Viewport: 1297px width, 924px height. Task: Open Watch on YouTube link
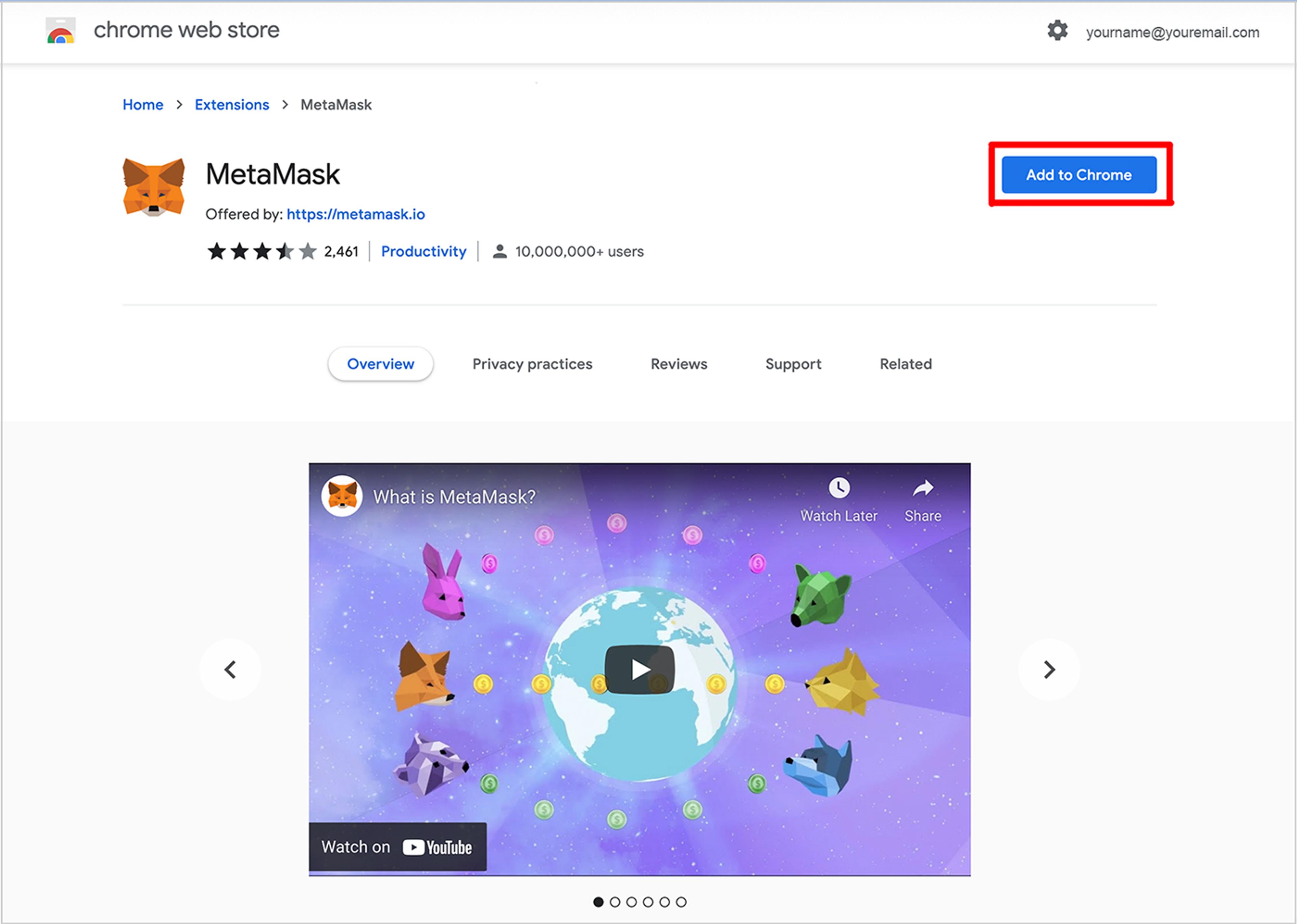point(397,847)
